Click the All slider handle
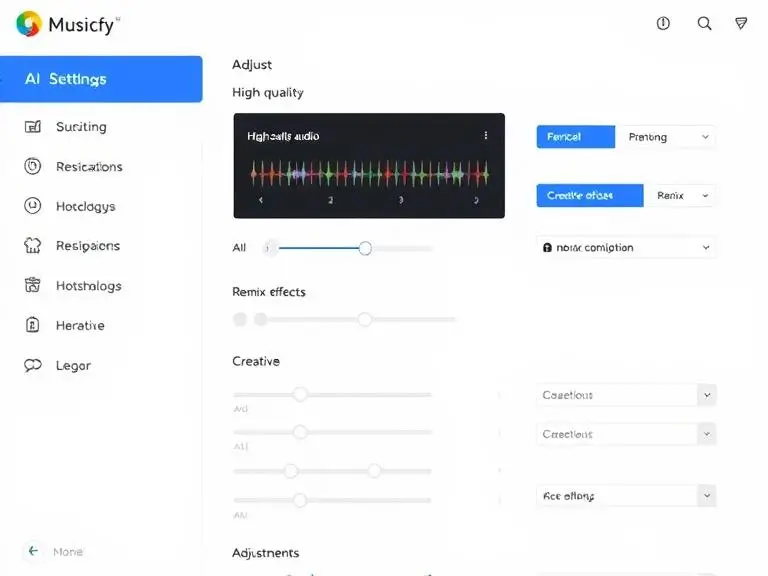This screenshot has width=768, height=576. (365, 248)
